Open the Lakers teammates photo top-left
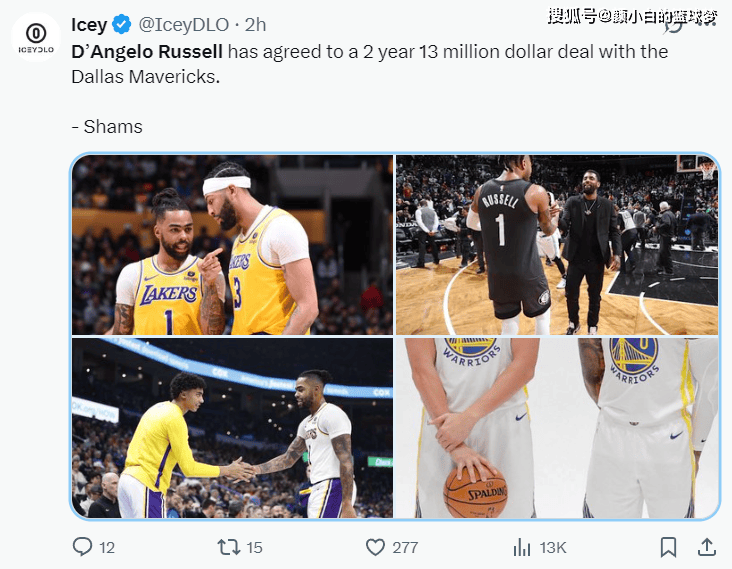Image resolution: width=732 pixels, height=569 pixels. (232, 245)
